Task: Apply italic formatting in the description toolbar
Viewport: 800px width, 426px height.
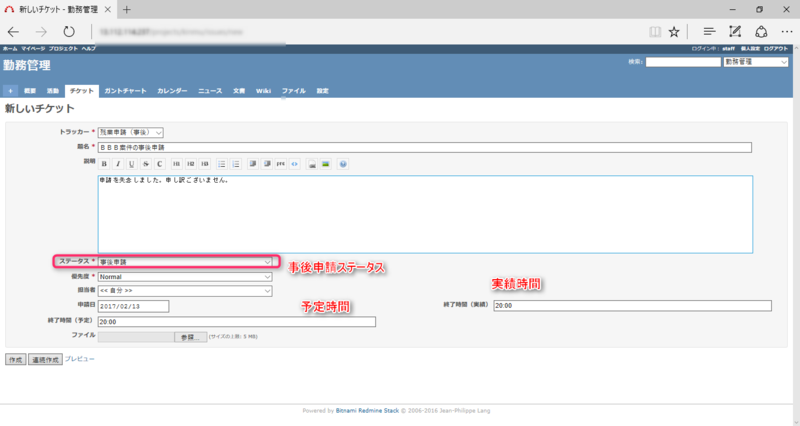Action: pos(118,164)
